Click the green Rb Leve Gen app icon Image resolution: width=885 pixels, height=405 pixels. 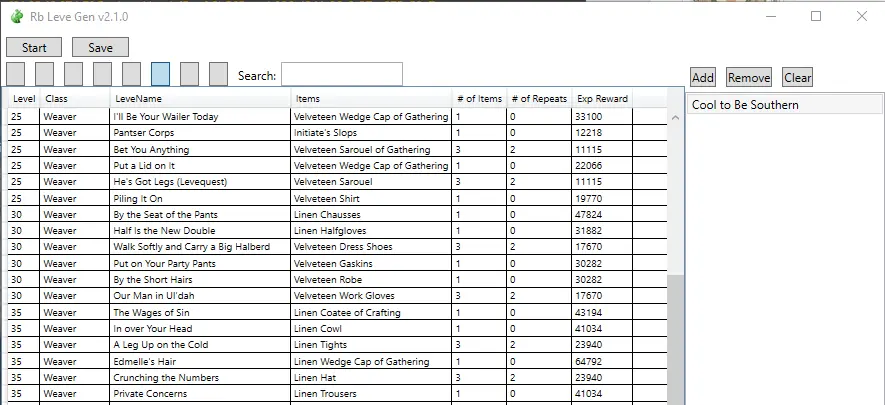click(x=16, y=16)
